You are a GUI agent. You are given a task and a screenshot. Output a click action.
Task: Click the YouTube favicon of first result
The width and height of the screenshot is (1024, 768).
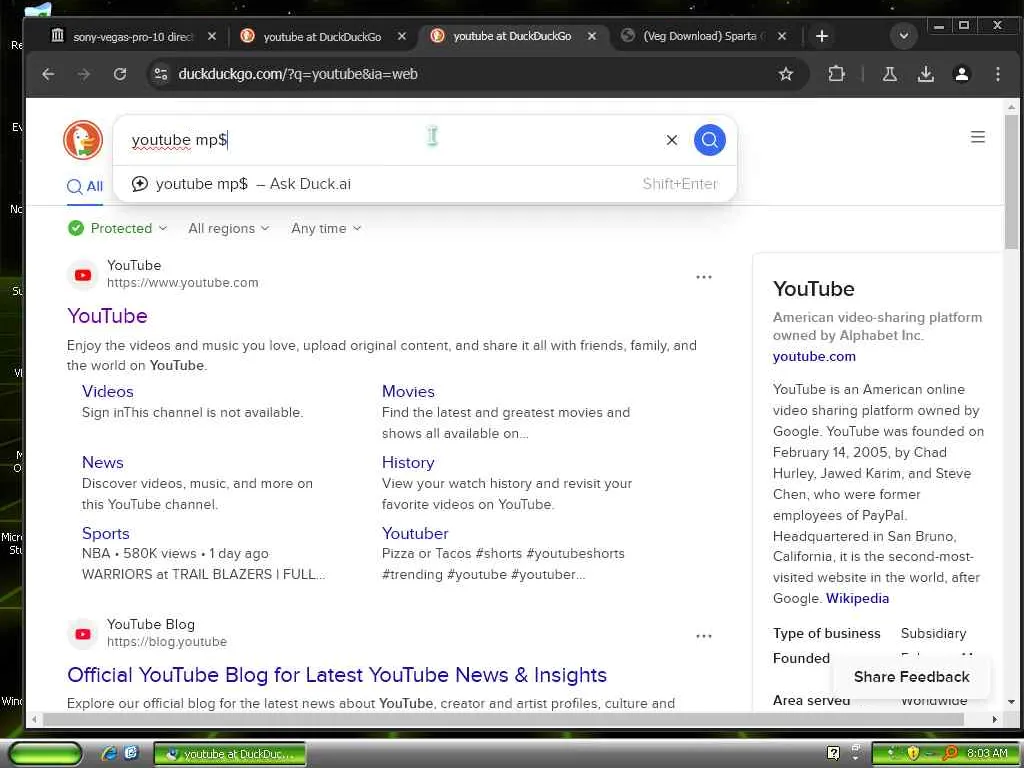pyautogui.click(x=83, y=275)
